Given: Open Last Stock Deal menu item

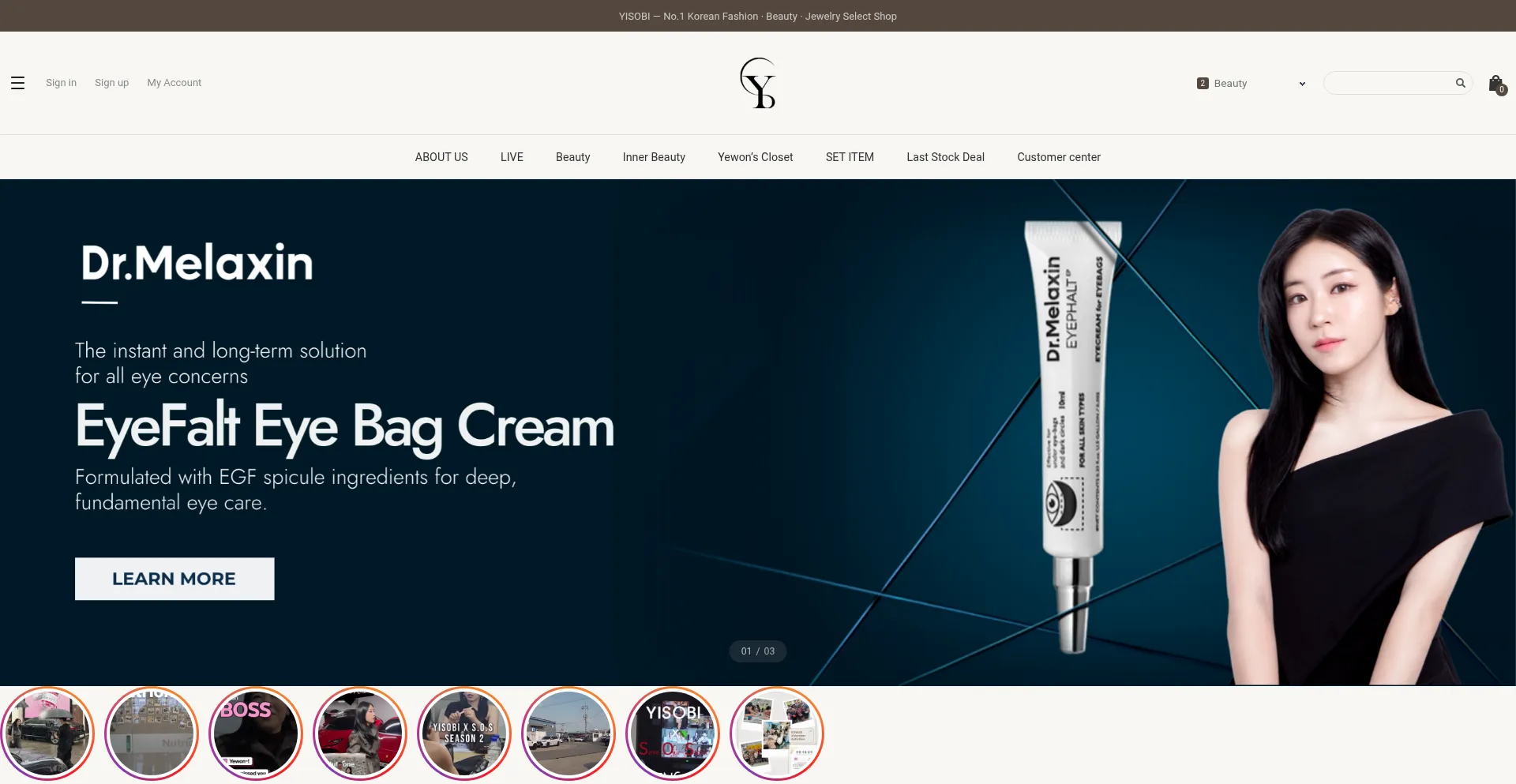Looking at the screenshot, I should pos(945,157).
